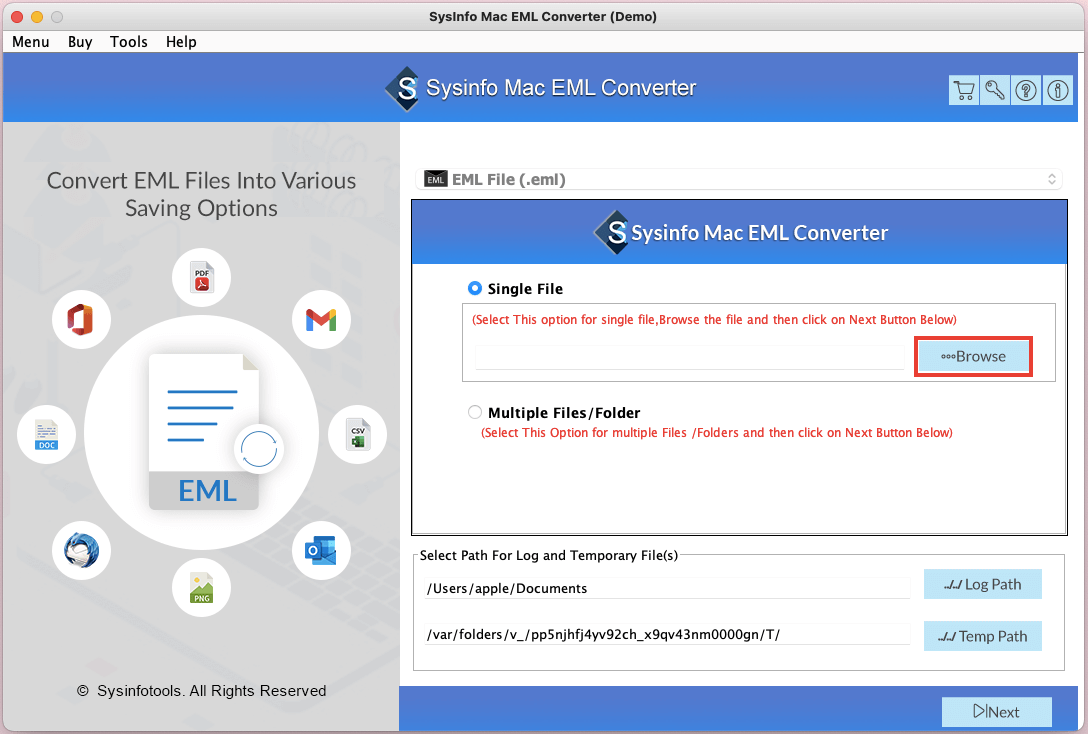
Task: Click the Next button
Action: pyautogui.click(x=996, y=712)
